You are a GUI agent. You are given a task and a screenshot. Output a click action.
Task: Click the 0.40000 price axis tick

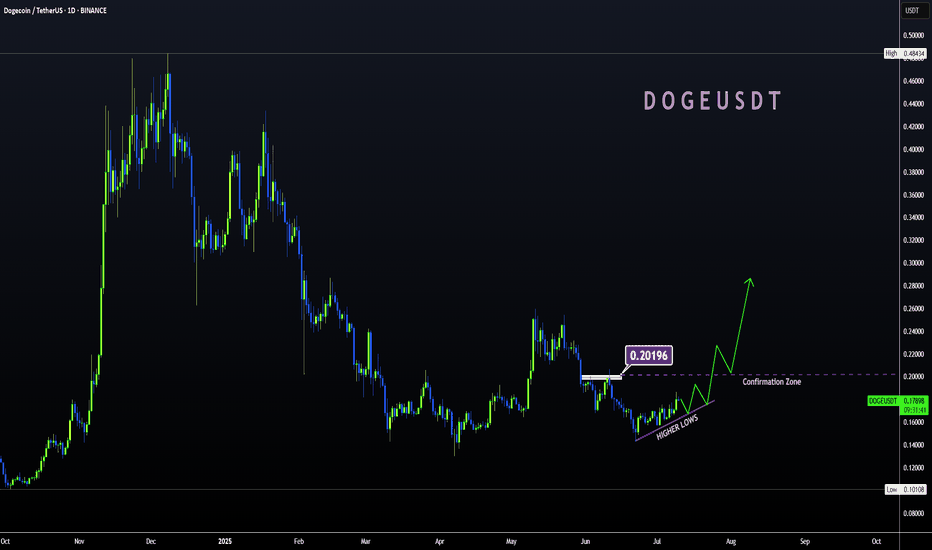914,149
